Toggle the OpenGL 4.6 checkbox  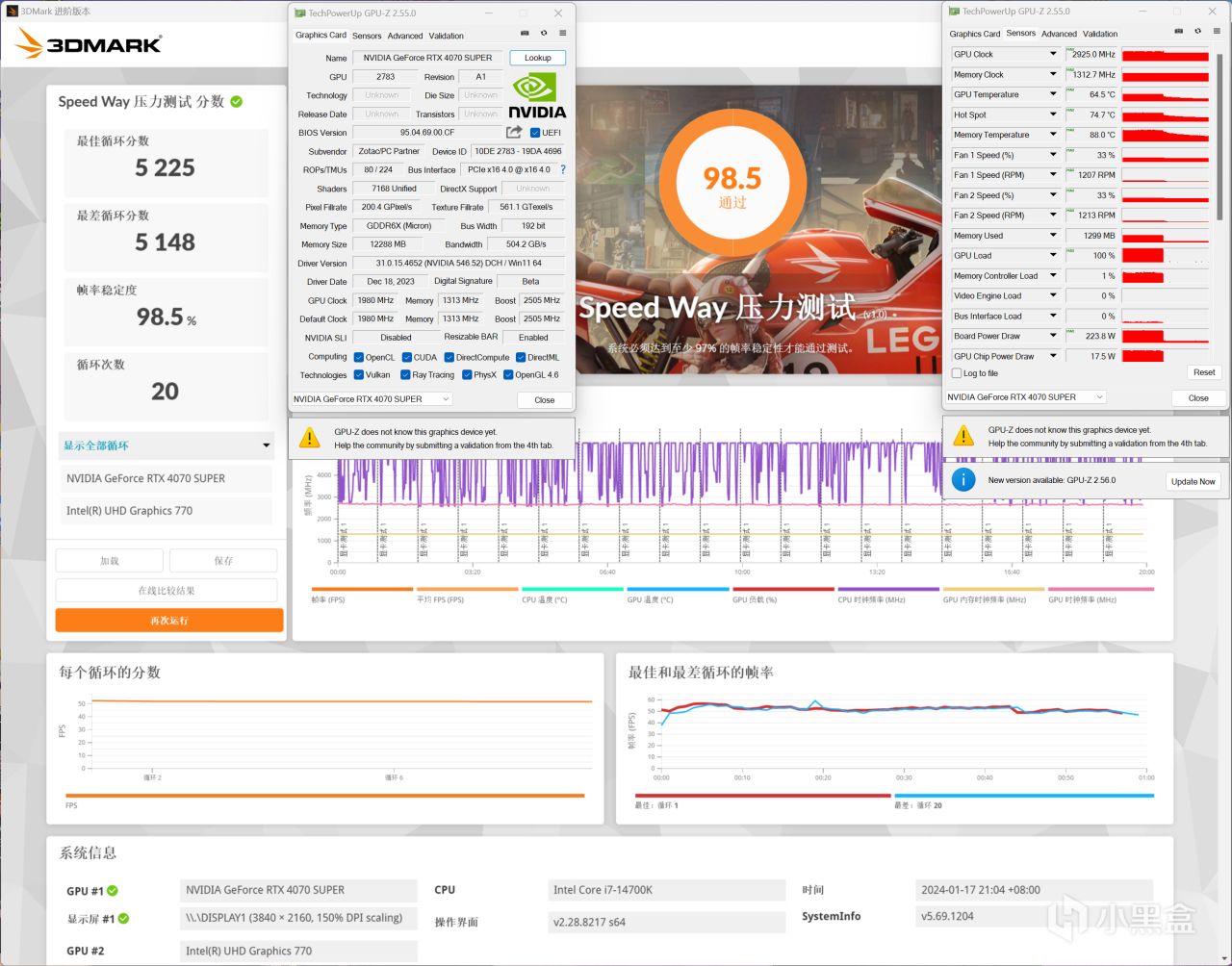tap(507, 375)
